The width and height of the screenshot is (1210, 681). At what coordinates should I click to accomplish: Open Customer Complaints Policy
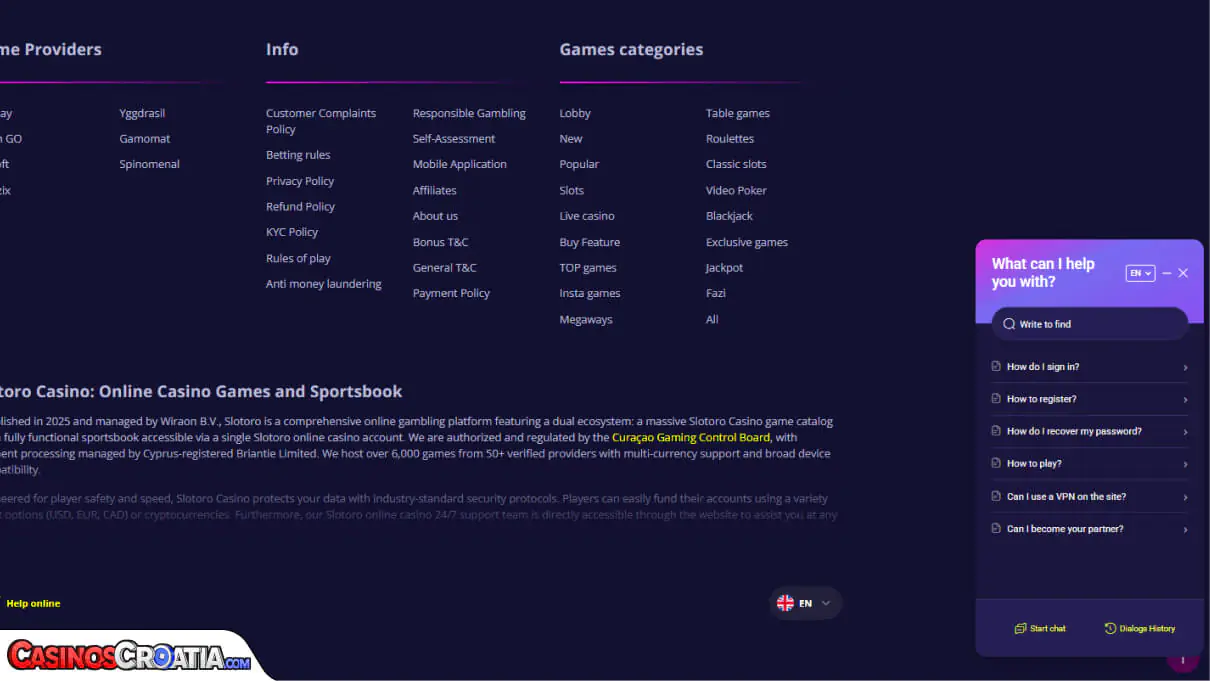(x=321, y=121)
